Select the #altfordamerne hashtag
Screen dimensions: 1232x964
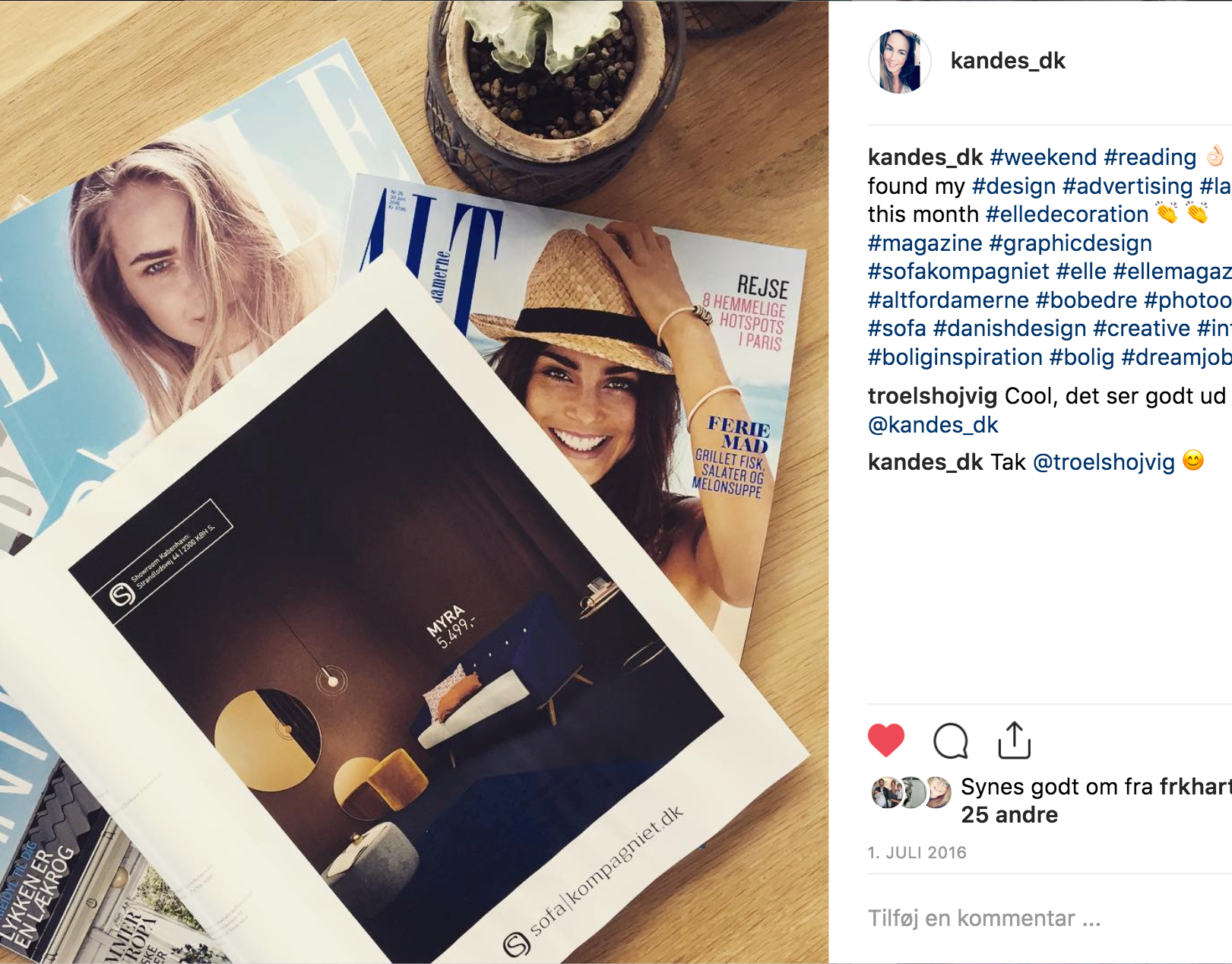pos(949,300)
